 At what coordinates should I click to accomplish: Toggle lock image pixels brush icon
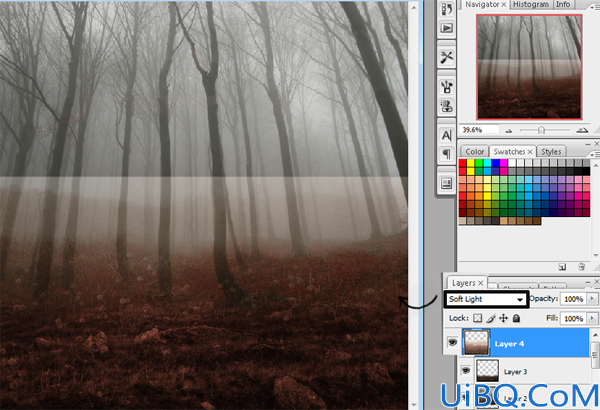491,318
